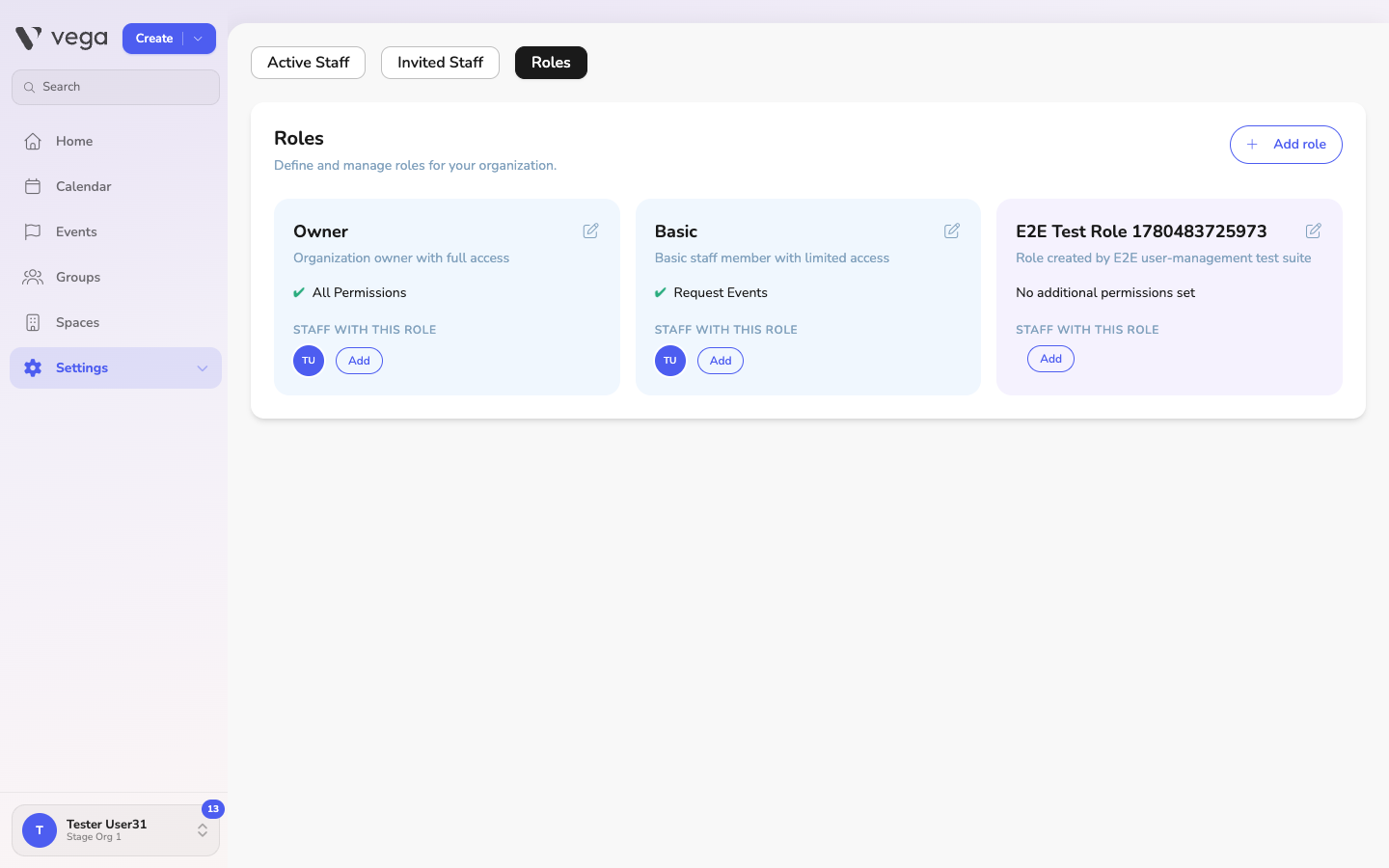
Task: Click the E2E Test Role 1780483725973 title
Action: 1141,231
